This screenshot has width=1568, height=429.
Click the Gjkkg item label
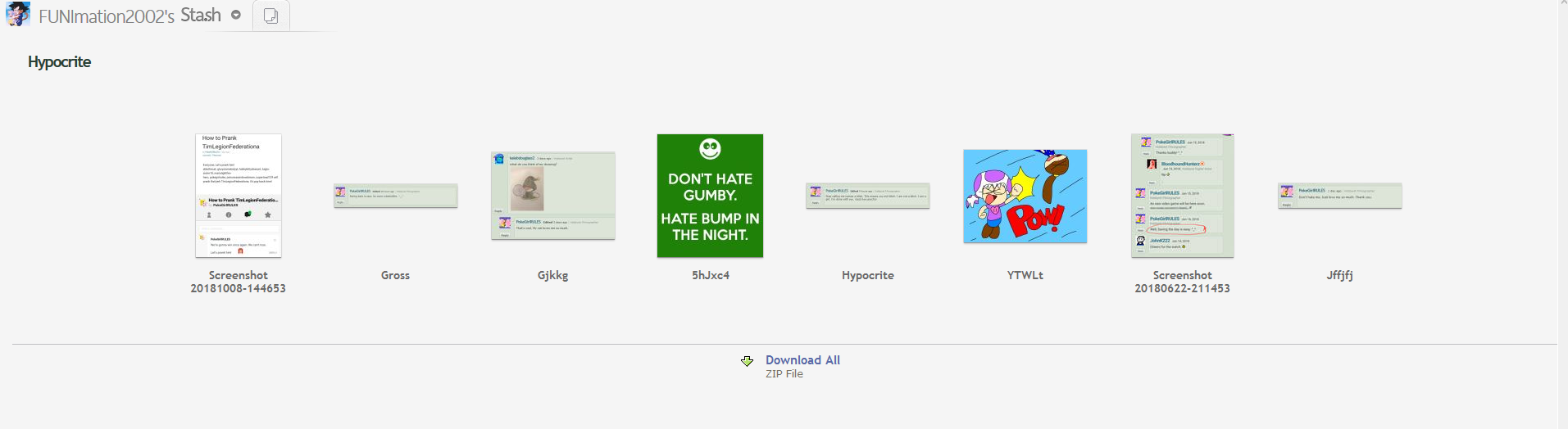(x=552, y=275)
